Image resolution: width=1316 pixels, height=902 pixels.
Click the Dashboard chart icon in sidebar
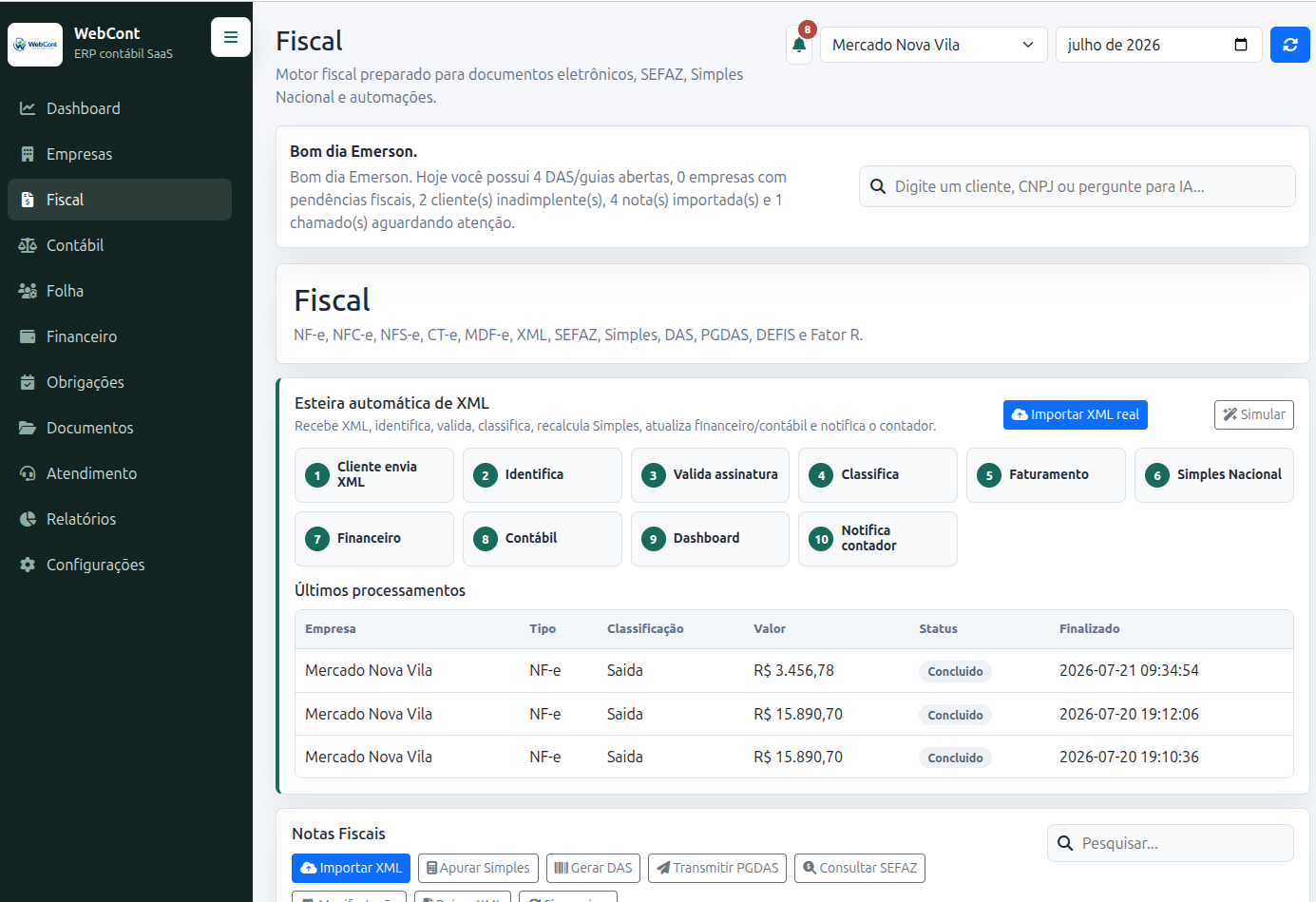point(28,108)
